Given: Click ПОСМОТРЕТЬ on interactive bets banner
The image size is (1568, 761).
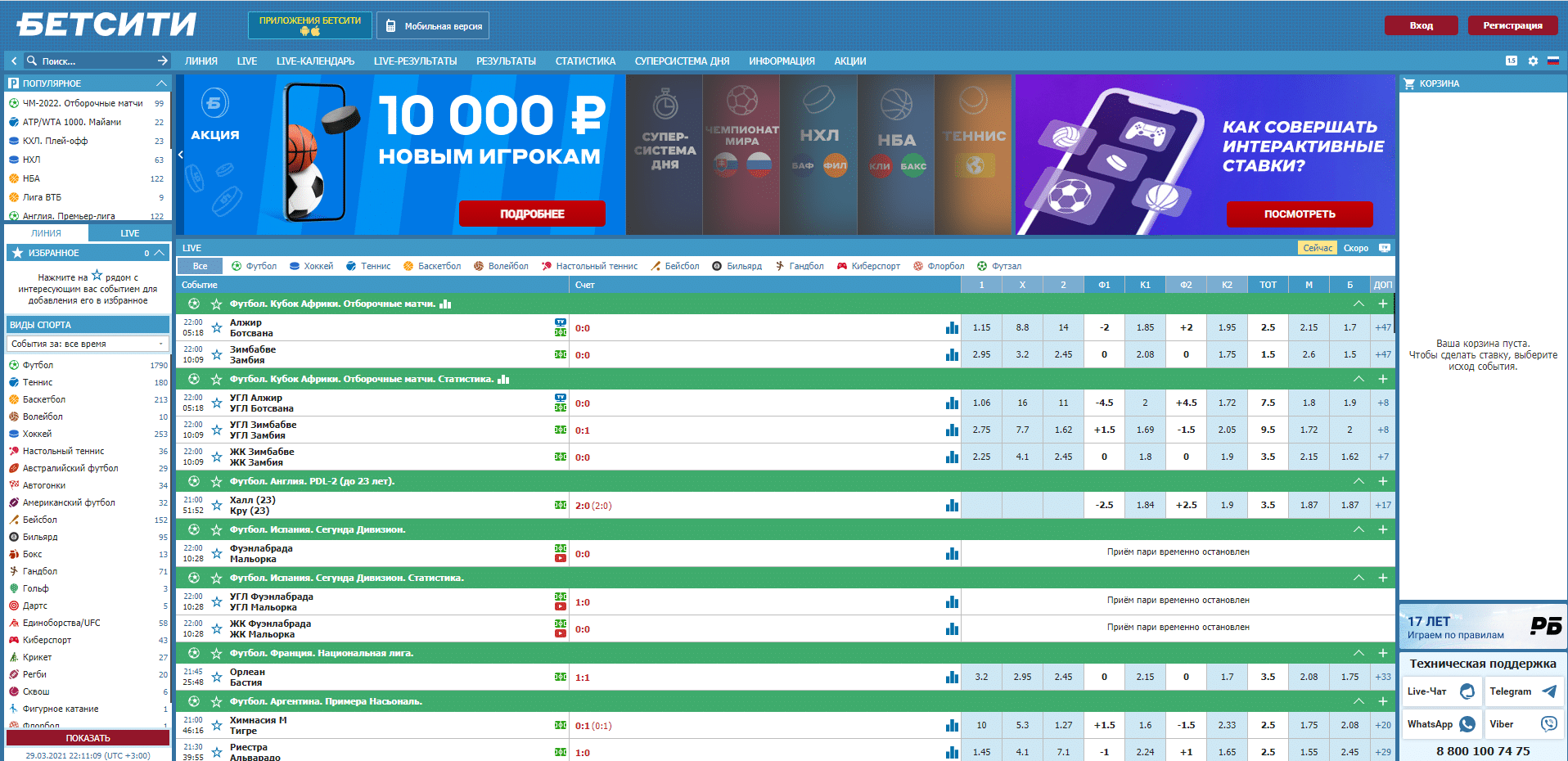Looking at the screenshot, I should tap(1300, 214).
